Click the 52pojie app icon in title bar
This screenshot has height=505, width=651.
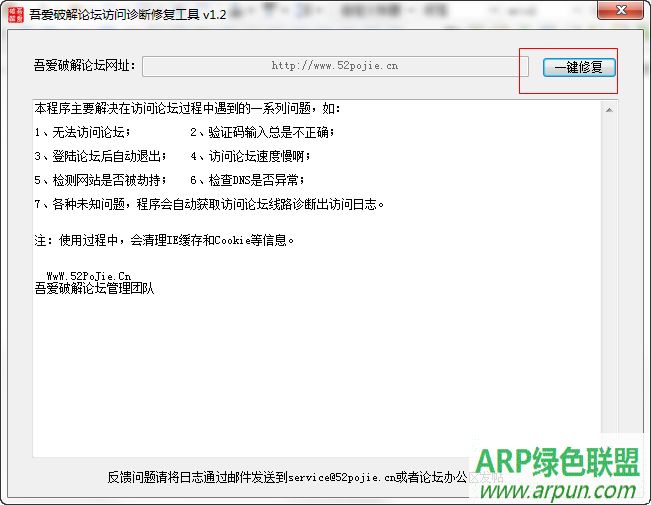16,14
